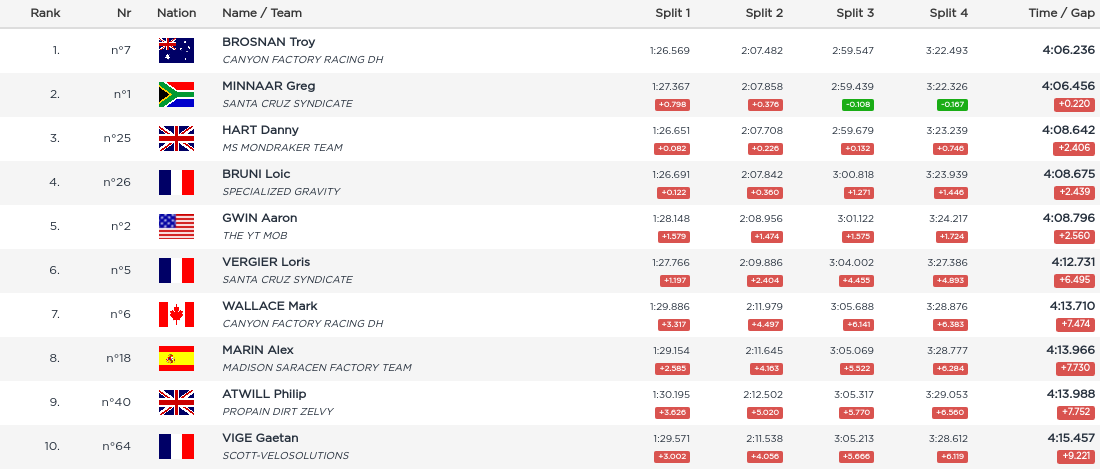
Task: Click the French flag beside Bruni Loic
Action: coord(176,182)
